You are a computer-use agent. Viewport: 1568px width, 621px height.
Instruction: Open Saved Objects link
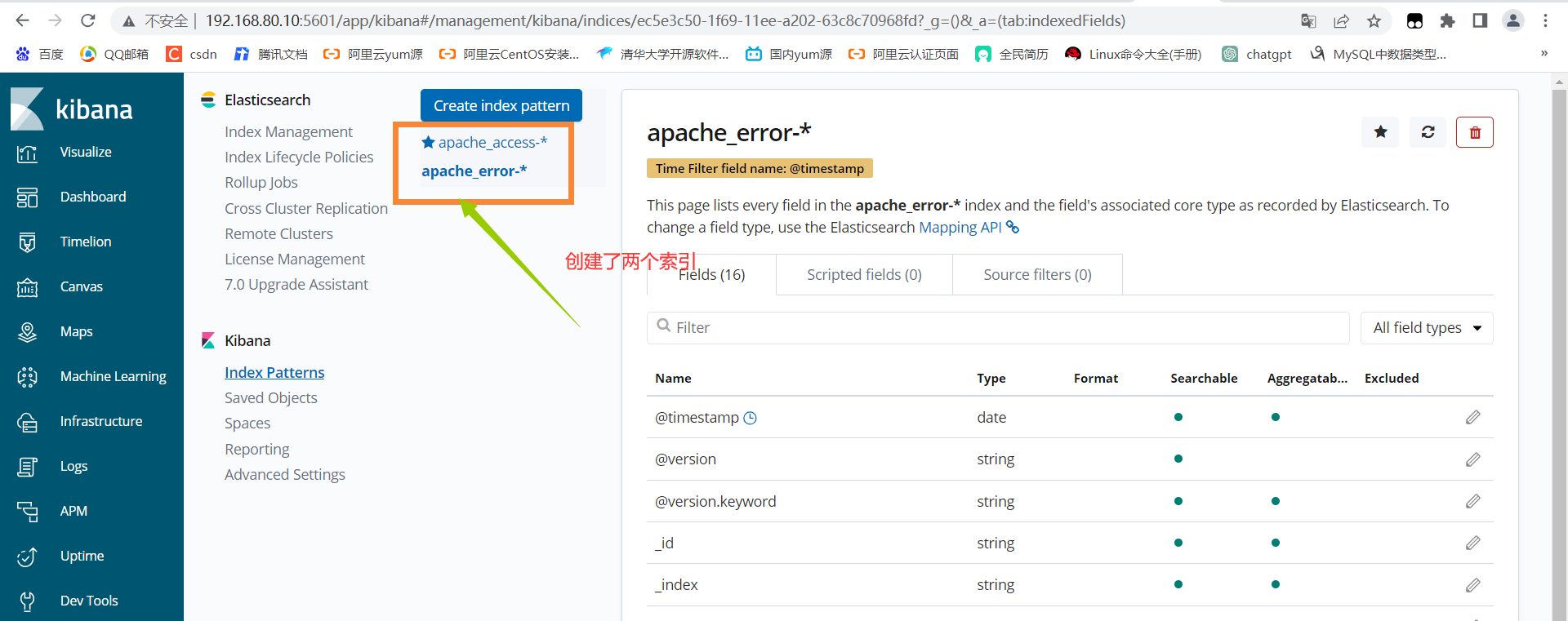click(271, 398)
